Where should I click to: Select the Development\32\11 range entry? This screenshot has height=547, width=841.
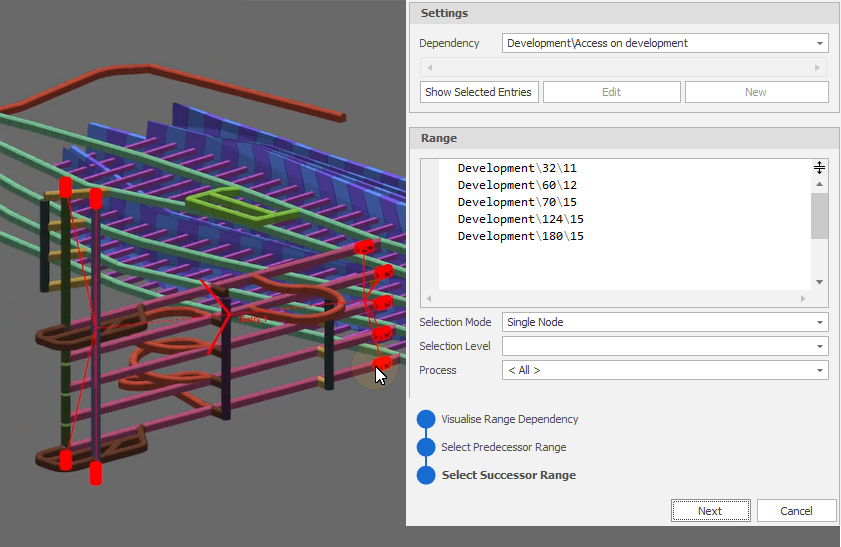coord(517,168)
